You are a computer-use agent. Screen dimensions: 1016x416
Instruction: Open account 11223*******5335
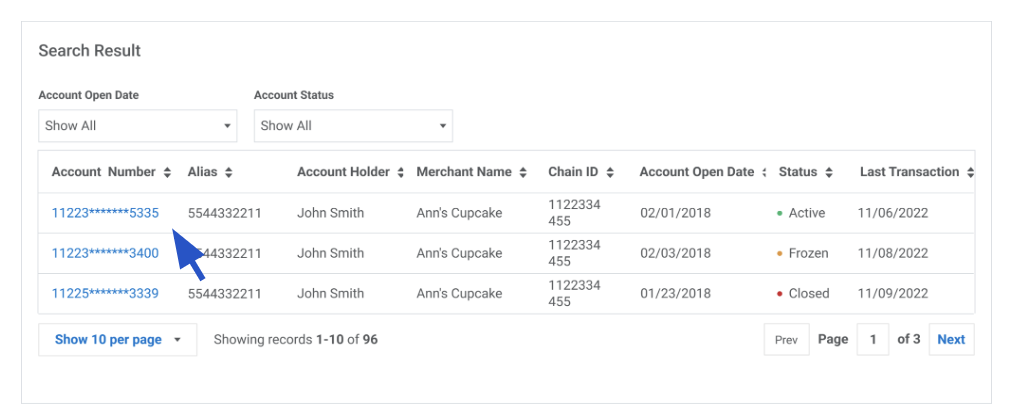(105, 213)
